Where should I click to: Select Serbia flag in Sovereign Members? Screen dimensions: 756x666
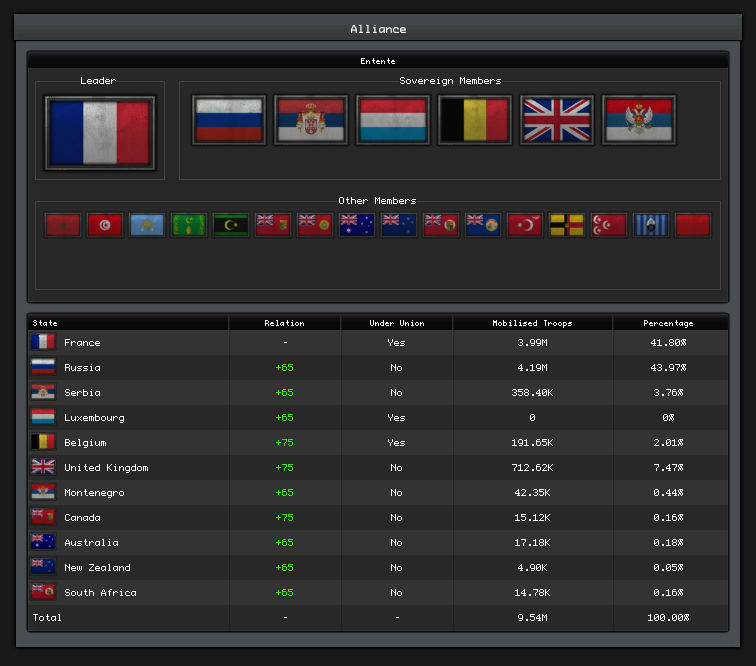(311, 120)
